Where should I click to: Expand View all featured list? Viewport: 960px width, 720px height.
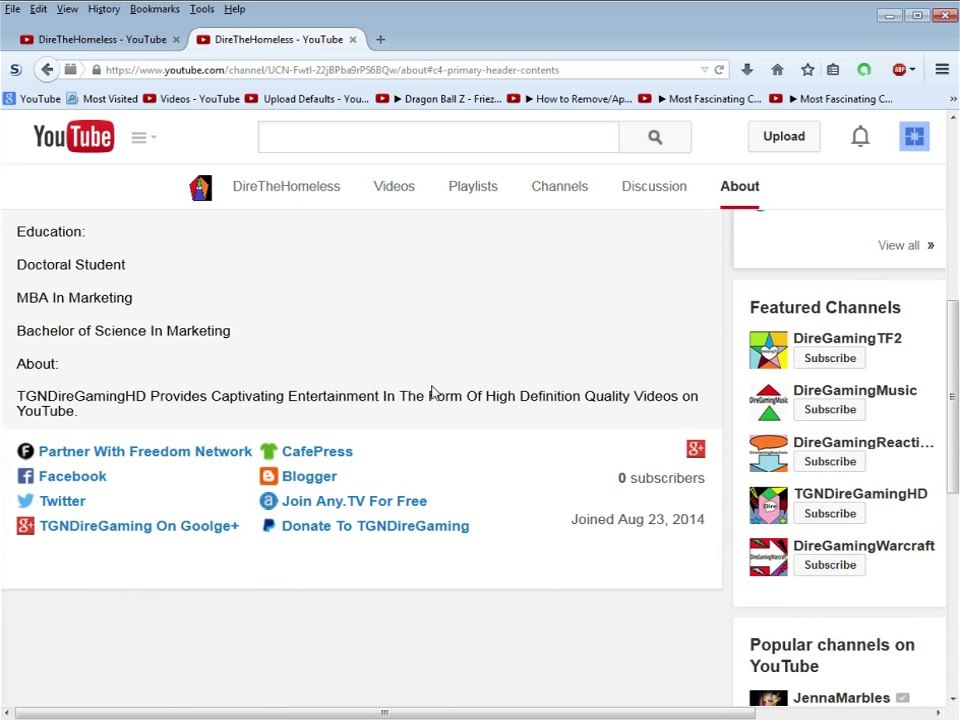tap(906, 246)
